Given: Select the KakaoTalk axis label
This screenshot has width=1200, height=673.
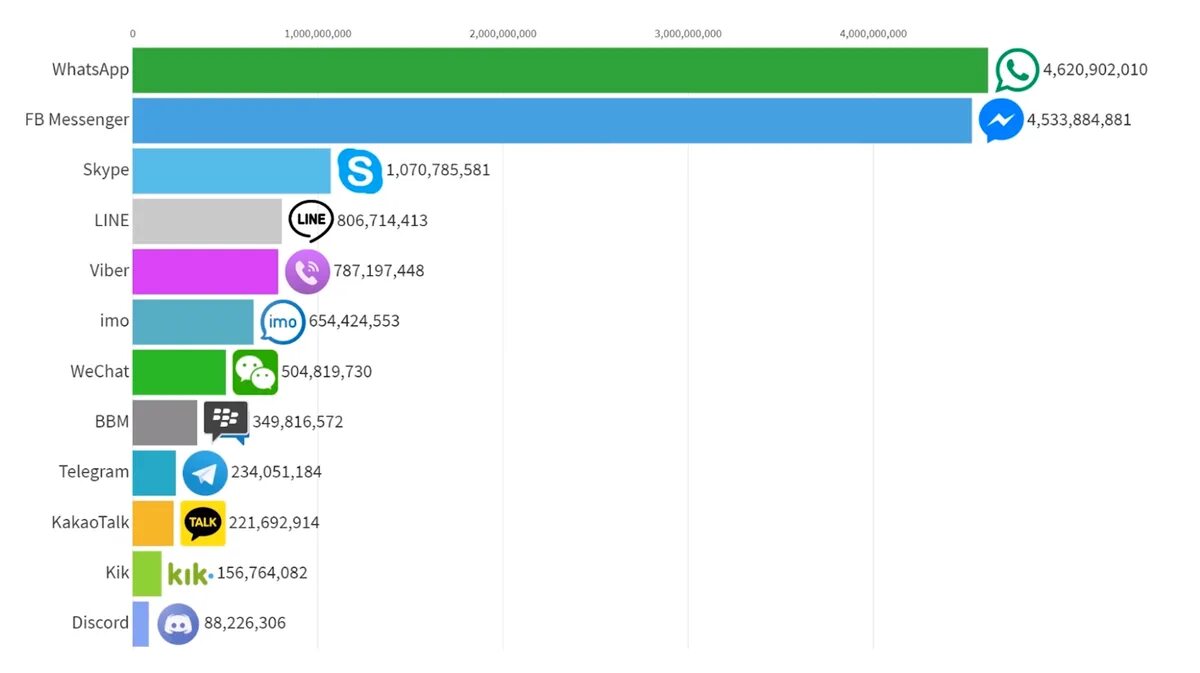Looking at the screenshot, I should [90, 522].
